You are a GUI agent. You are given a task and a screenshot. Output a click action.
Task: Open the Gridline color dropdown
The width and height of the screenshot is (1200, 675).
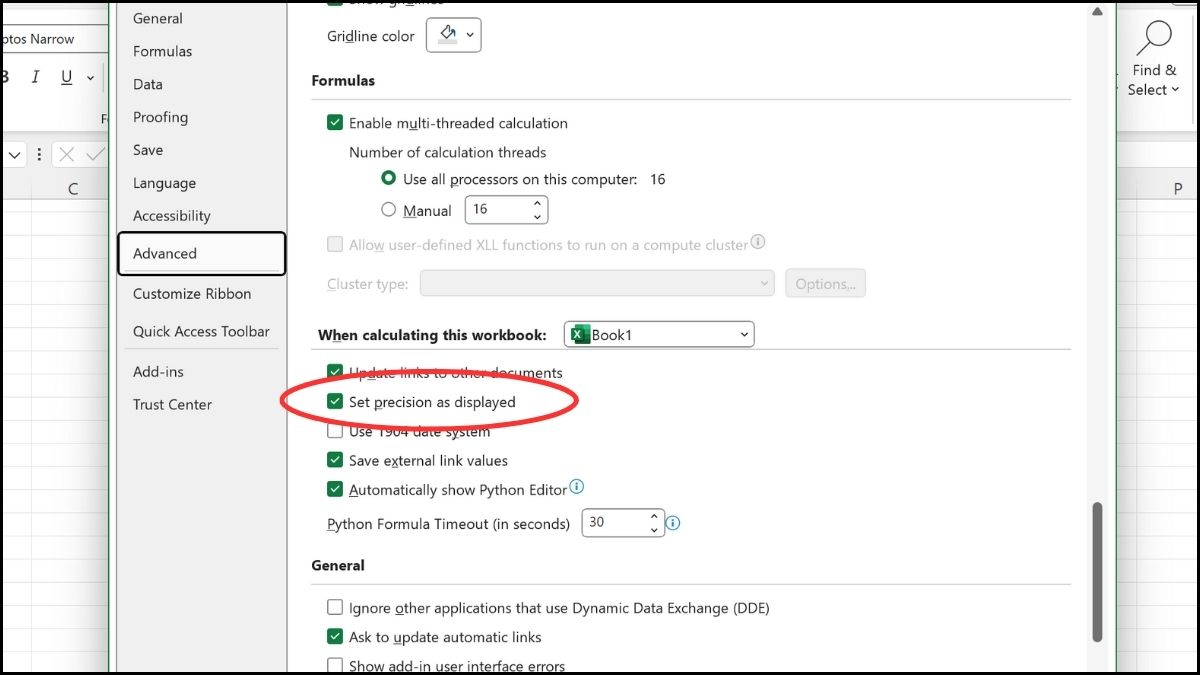click(455, 36)
